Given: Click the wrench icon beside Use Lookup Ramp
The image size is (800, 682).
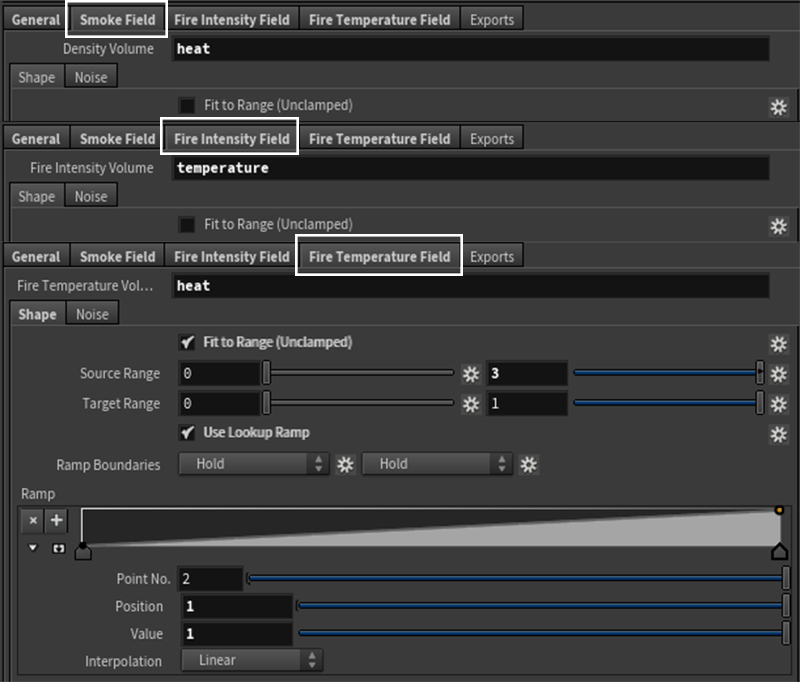Looking at the screenshot, I should tap(779, 434).
